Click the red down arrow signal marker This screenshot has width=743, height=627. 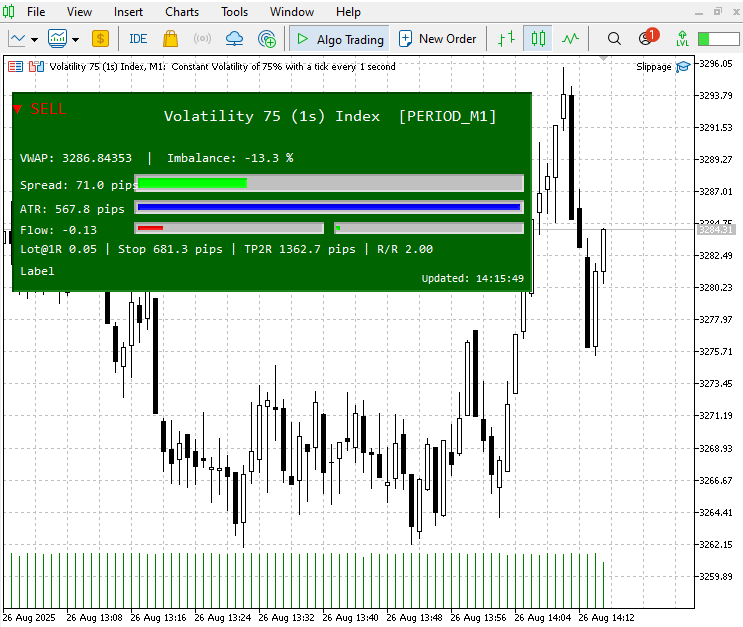click(x=18, y=109)
